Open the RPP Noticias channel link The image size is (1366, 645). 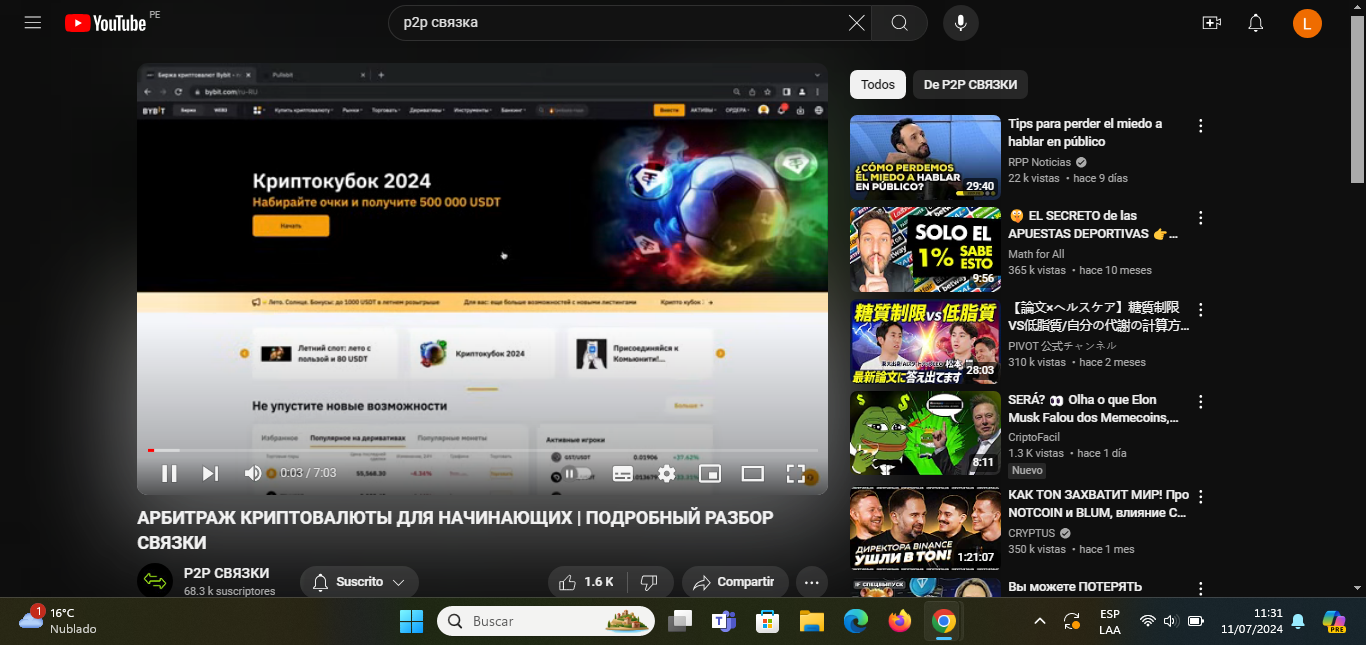[x=1039, y=162]
